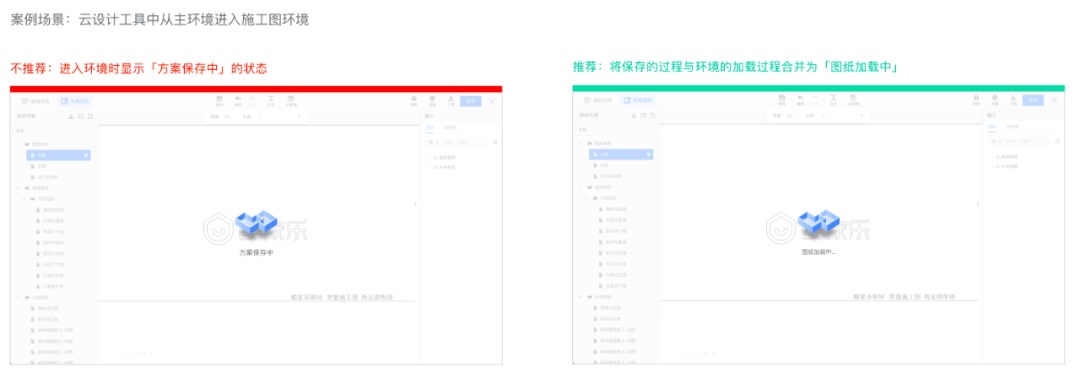Click list-view icon beside search in not-recommended example
This screenshot has width=1080, height=384.
(x=495, y=142)
